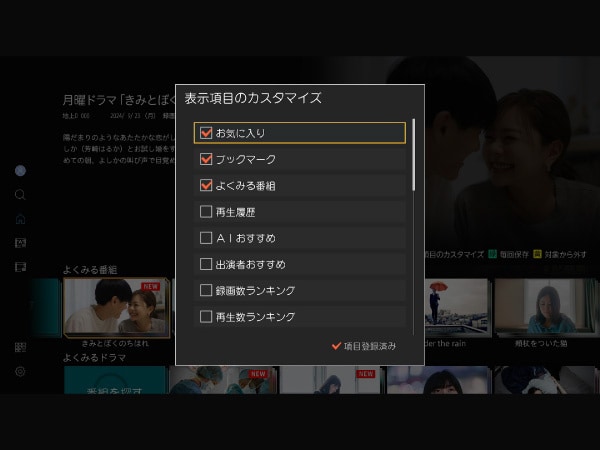
Task: Click the 表示項目のカスタマイズ dialog title
Action: (253, 98)
